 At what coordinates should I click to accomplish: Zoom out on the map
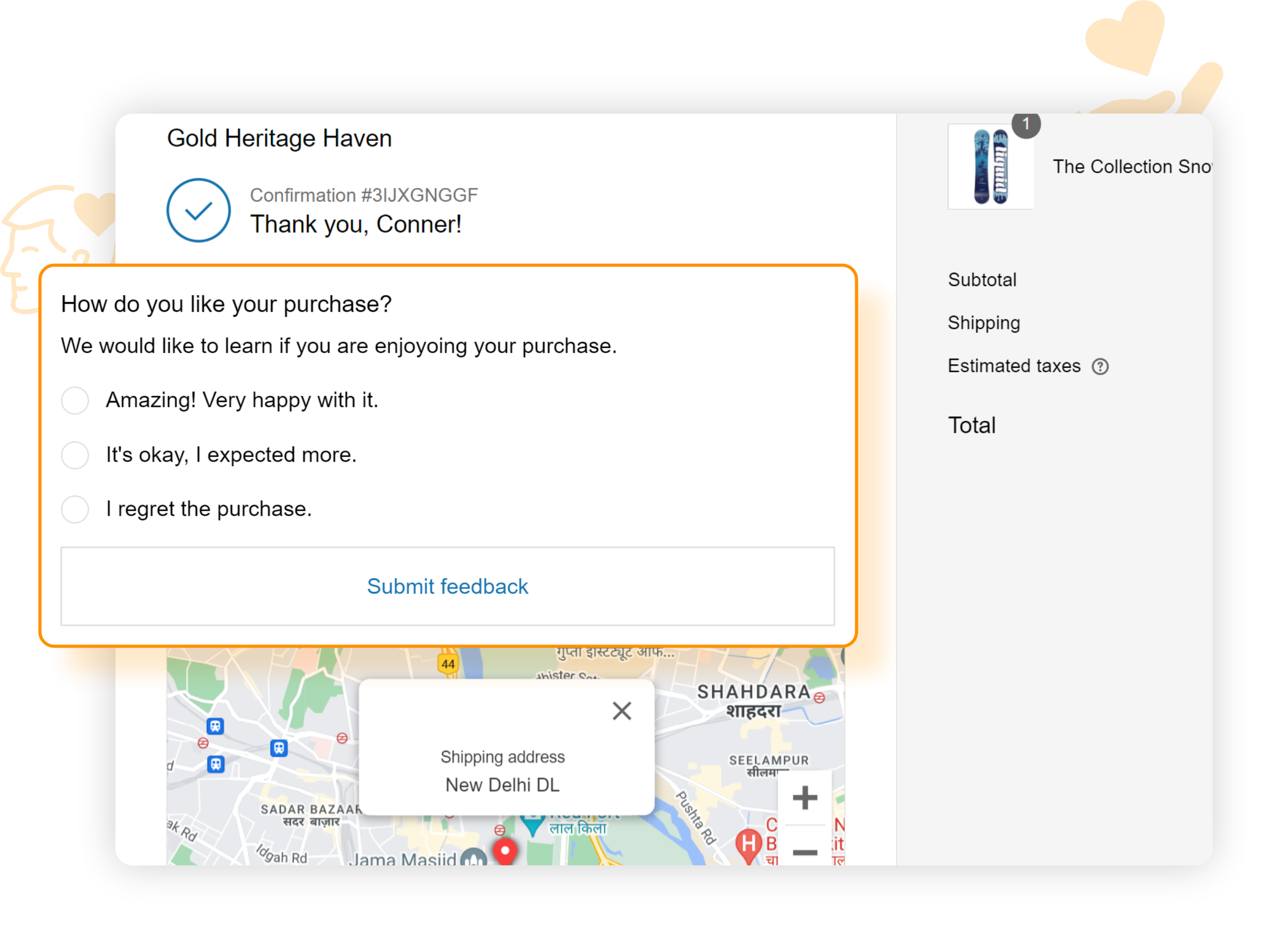[x=805, y=852]
